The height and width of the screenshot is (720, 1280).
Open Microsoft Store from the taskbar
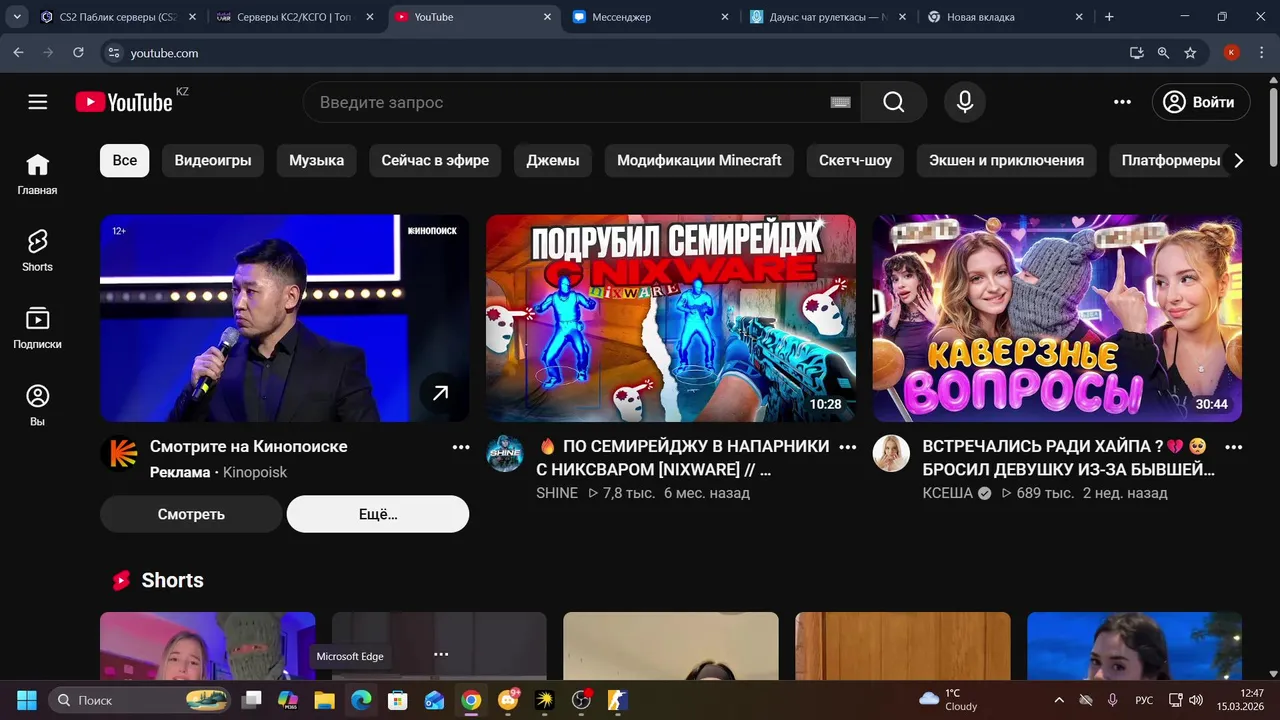pyautogui.click(x=398, y=700)
